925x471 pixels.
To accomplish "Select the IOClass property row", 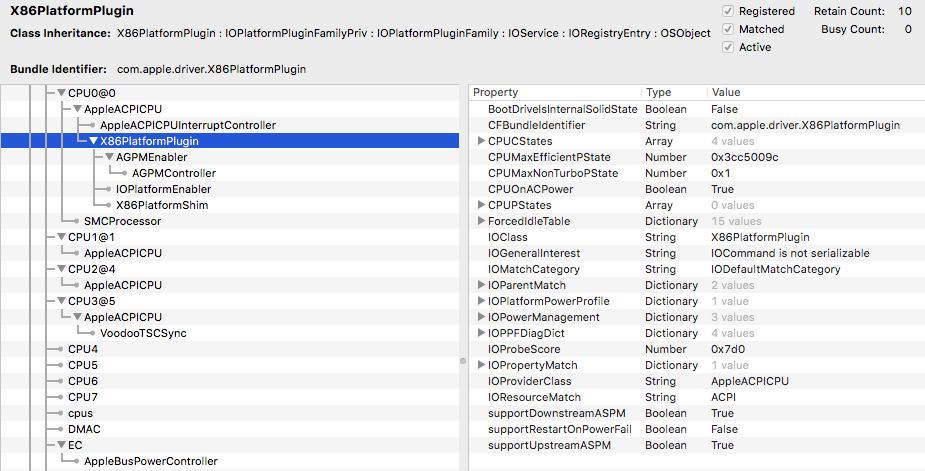I will (x=697, y=237).
